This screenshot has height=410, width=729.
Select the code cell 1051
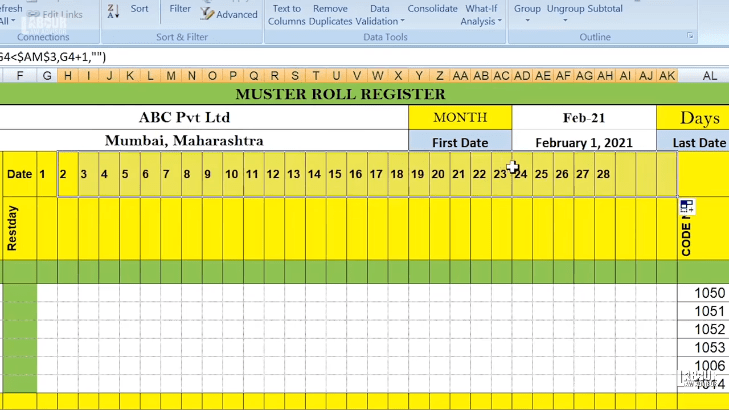(x=703, y=311)
